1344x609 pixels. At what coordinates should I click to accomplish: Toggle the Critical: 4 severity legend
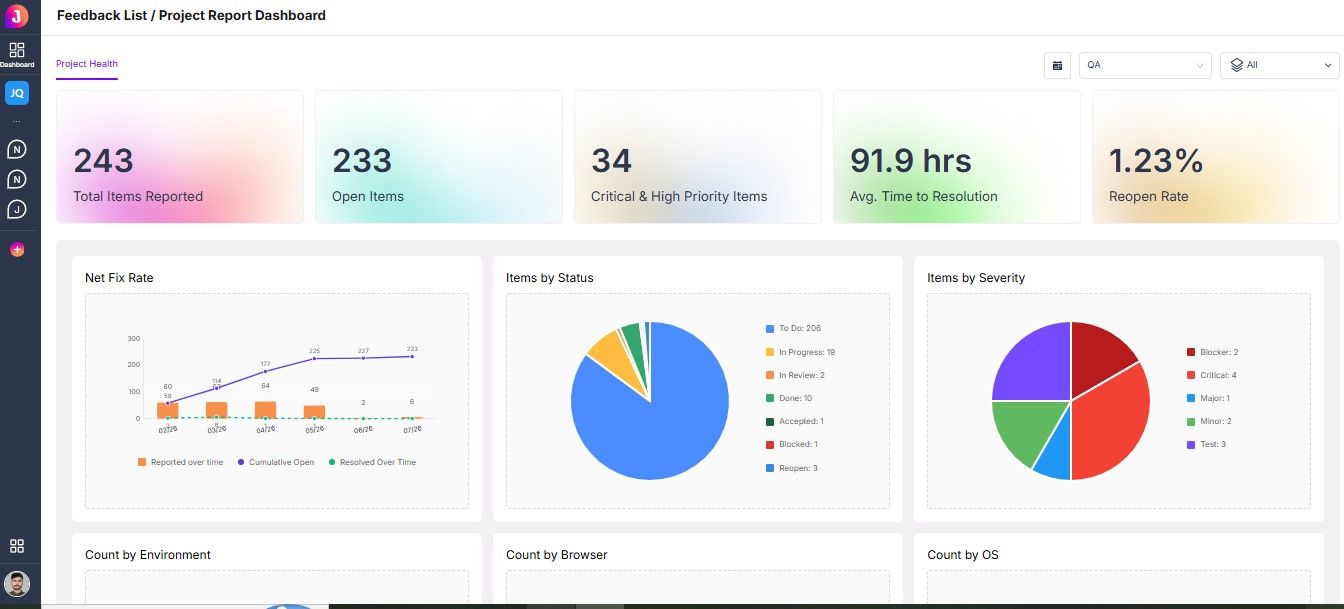[1211, 375]
